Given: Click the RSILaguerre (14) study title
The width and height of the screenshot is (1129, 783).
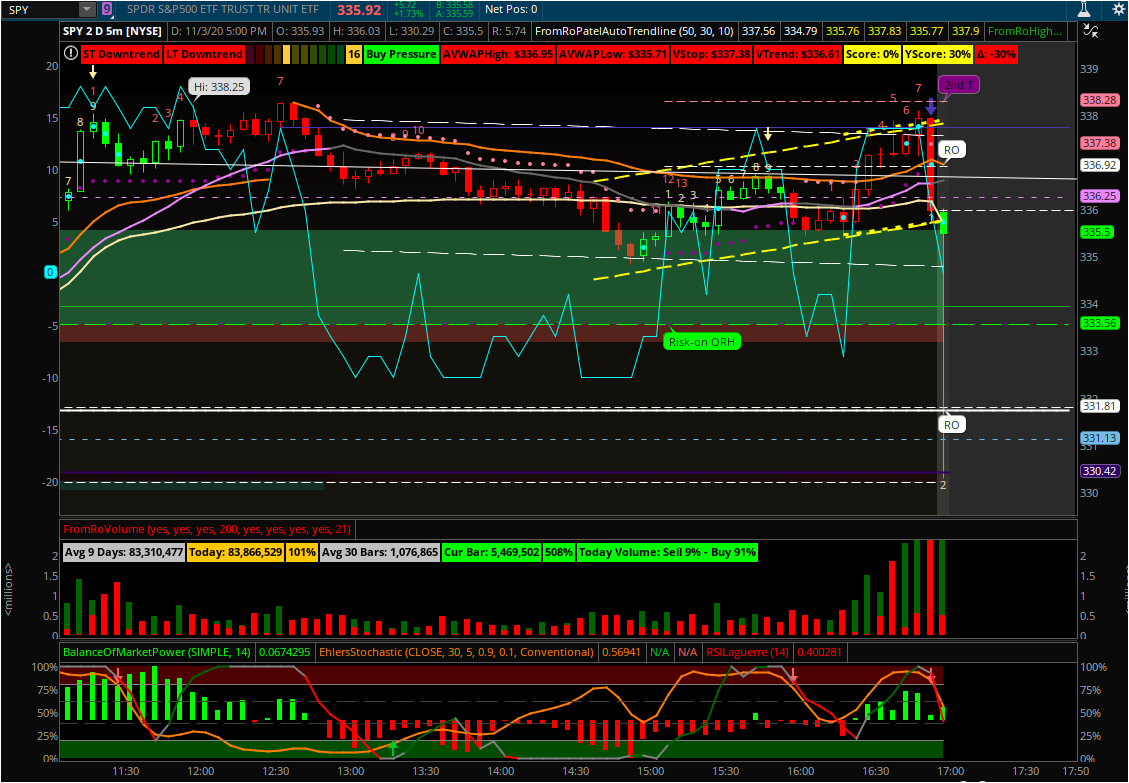Looking at the screenshot, I should click(747, 652).
